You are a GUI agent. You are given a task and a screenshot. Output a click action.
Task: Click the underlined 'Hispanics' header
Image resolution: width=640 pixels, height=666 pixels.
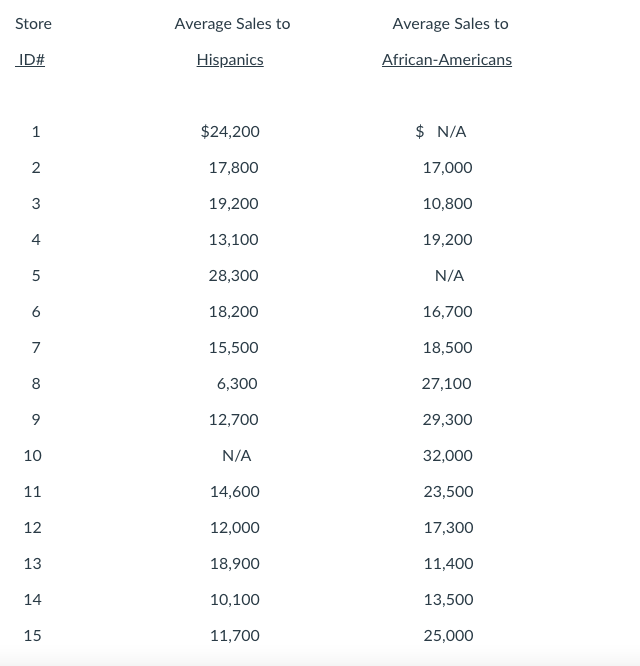[230, 60]
